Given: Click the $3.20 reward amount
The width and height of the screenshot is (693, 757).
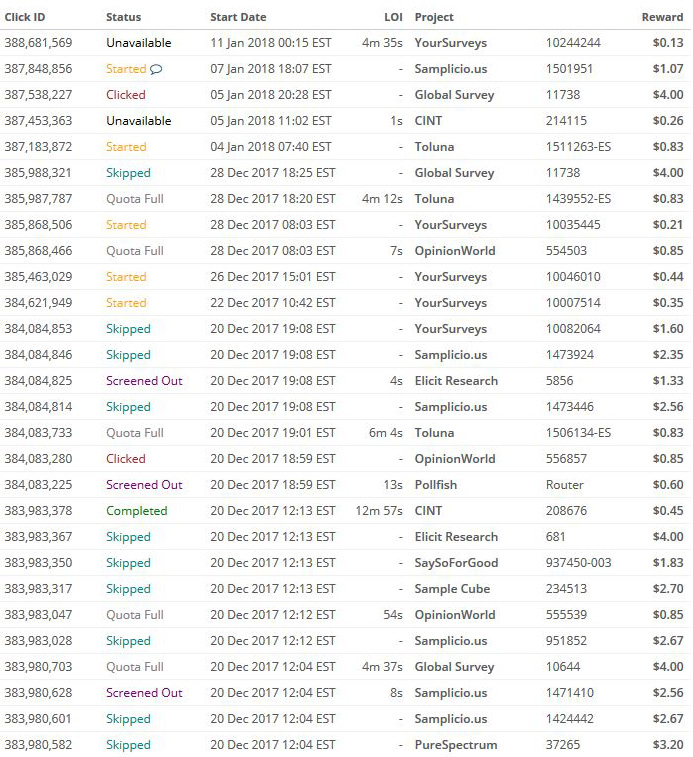Looking at the screenshot, I should (668, 745).
